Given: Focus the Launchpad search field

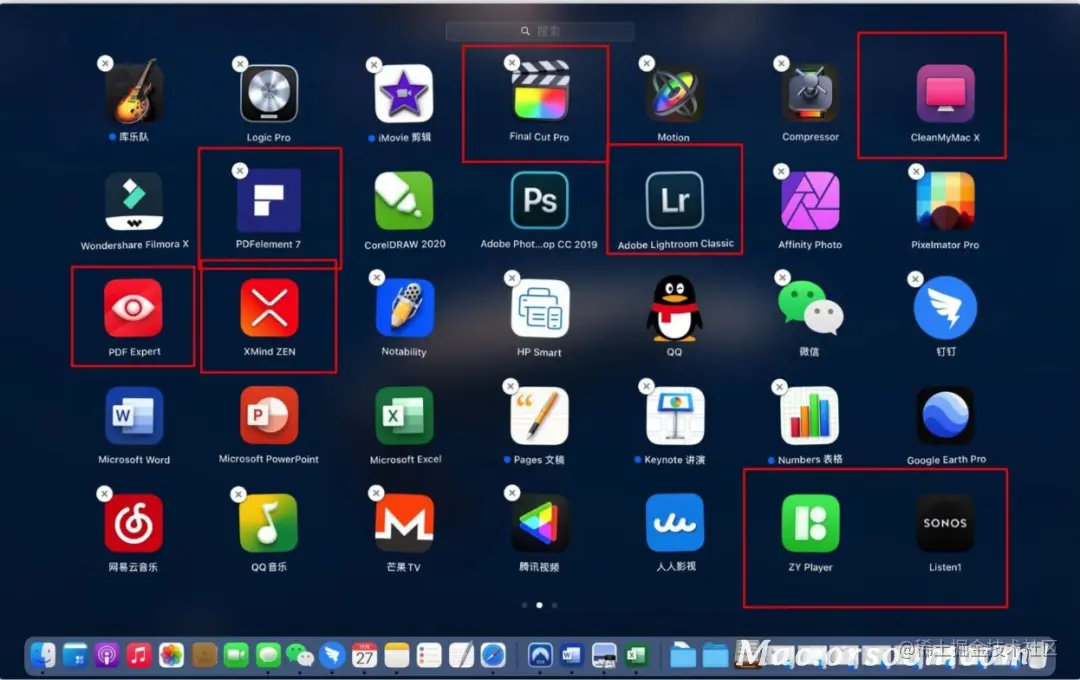Looking at the screenshot, I should pos(540,31).
